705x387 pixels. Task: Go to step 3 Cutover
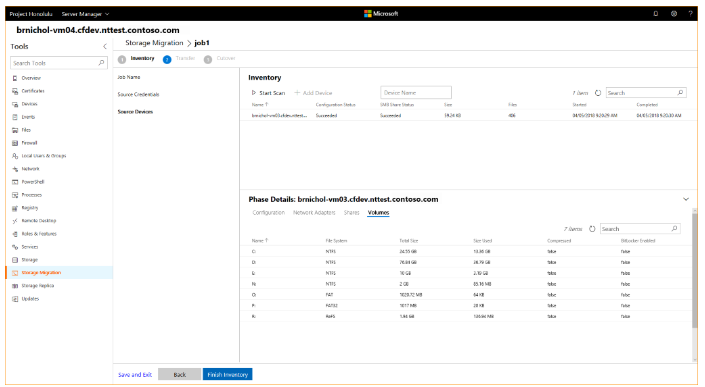(x=219, y=59)
